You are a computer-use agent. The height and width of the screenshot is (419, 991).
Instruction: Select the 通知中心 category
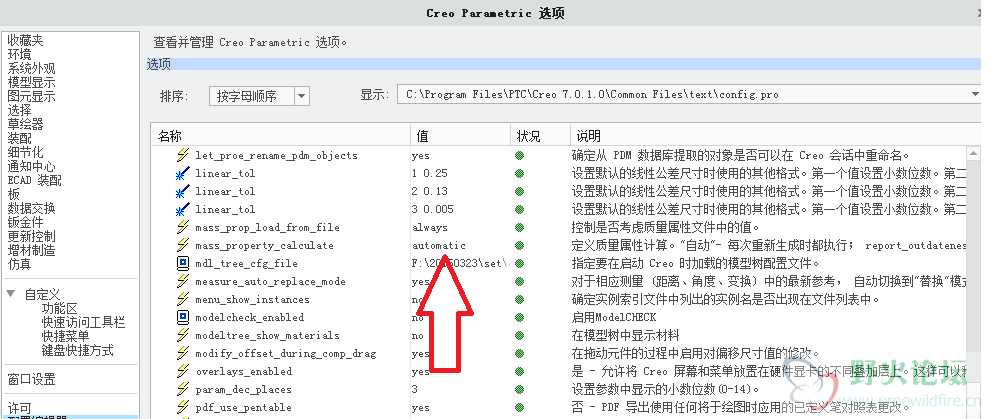point(31,166)
